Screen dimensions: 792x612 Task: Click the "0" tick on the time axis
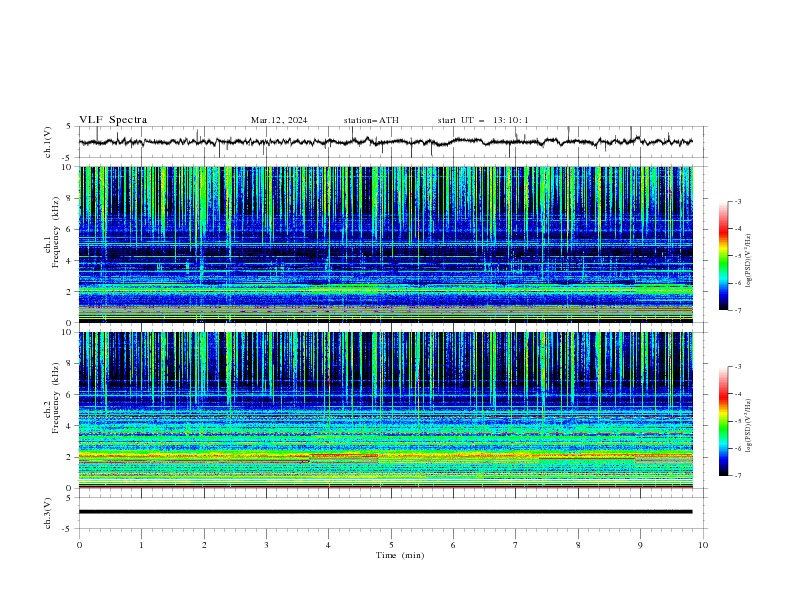click(79, 545)
